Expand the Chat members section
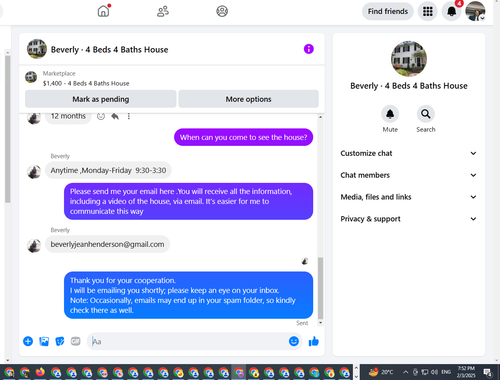The width and height of the screenshot is (500, 380). (x=409, y=175)
